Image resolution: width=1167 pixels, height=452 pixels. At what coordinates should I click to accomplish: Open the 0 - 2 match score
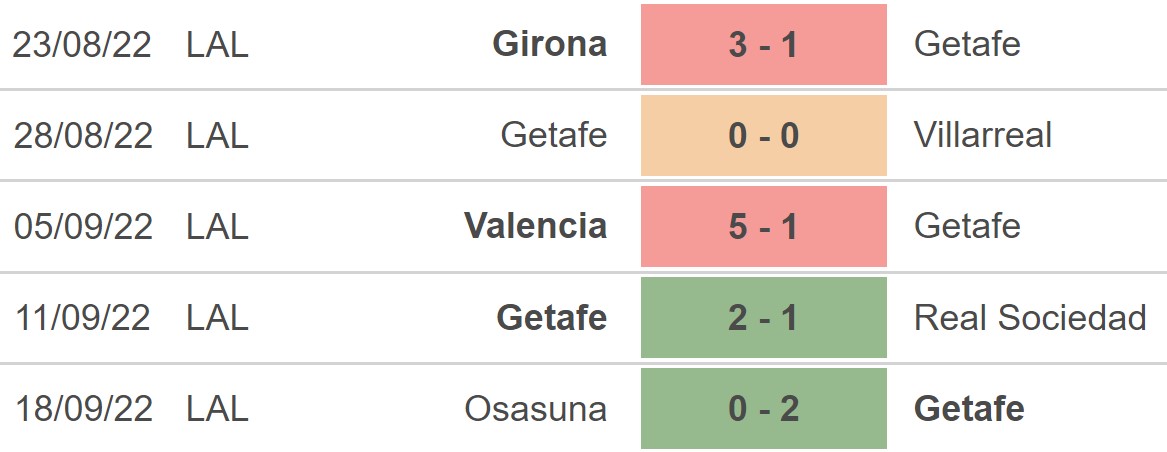tap(763, 409)
